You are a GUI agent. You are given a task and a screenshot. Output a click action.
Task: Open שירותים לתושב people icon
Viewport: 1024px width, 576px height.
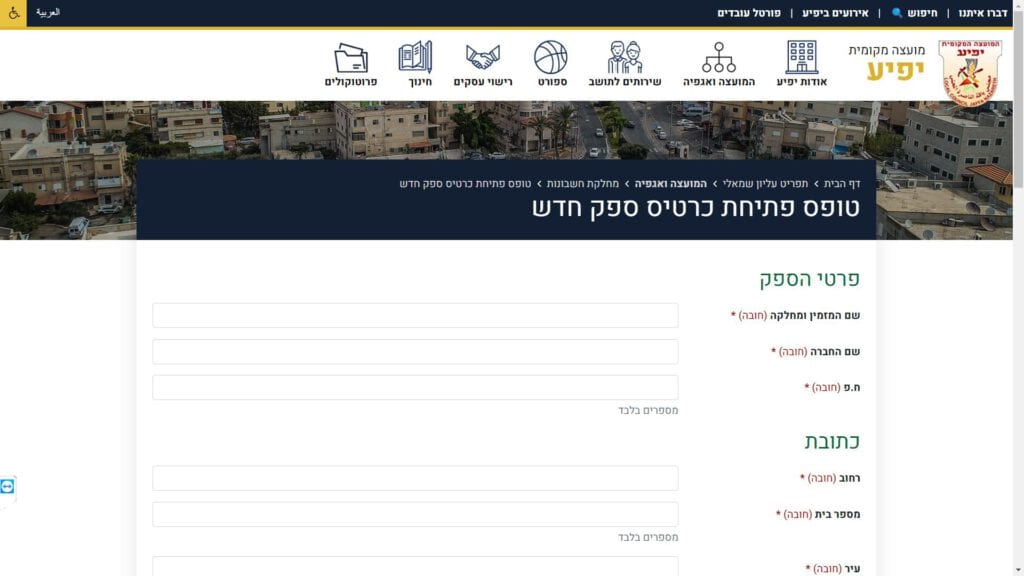(x=625, y=58)
